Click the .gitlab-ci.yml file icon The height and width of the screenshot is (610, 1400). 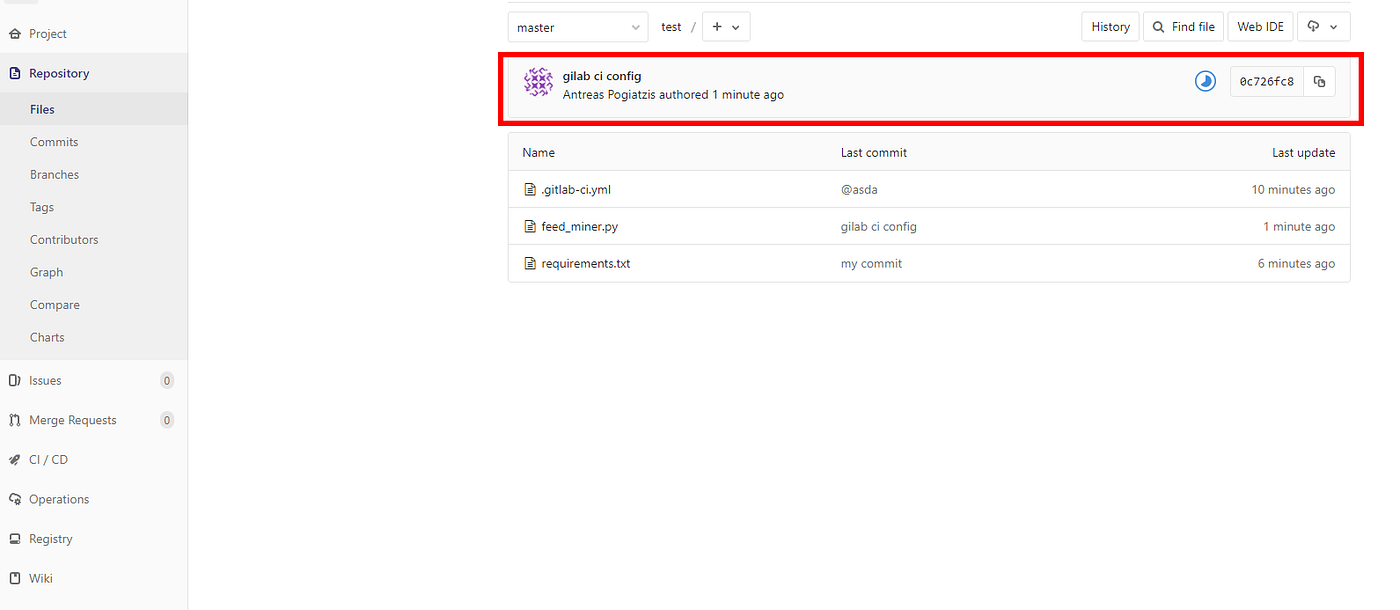click(x=531, y=189)
